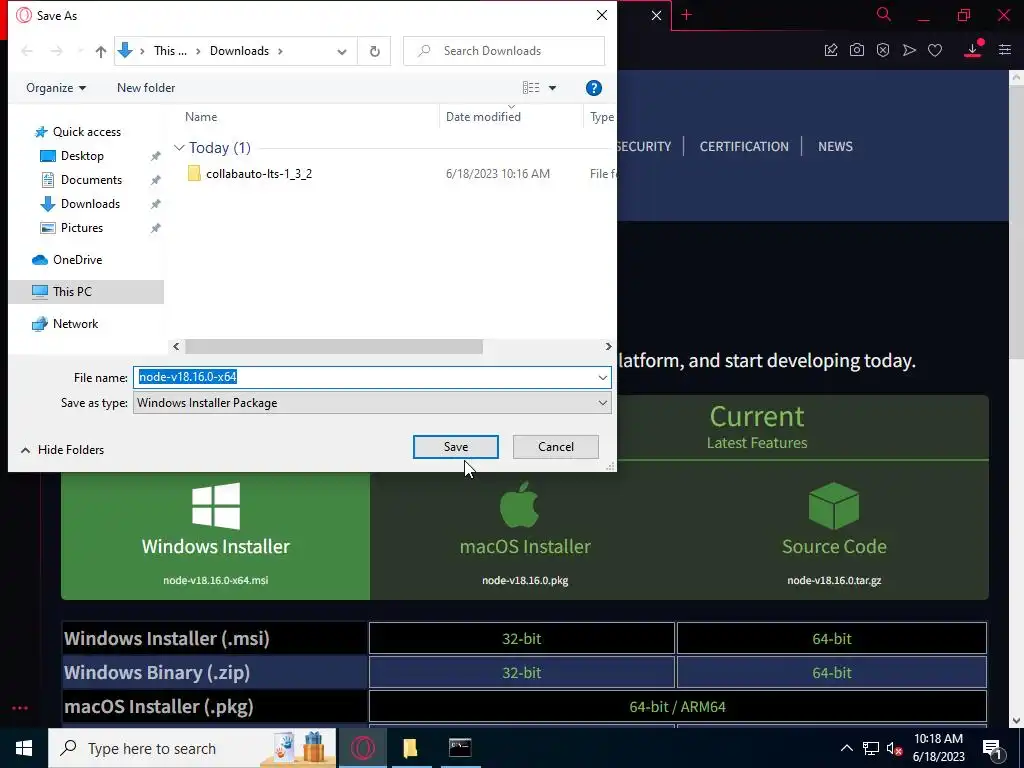This screenshot has height=768, width=1024.
Task: Select This PC in the navigation pane
Action: coord(86,292)
